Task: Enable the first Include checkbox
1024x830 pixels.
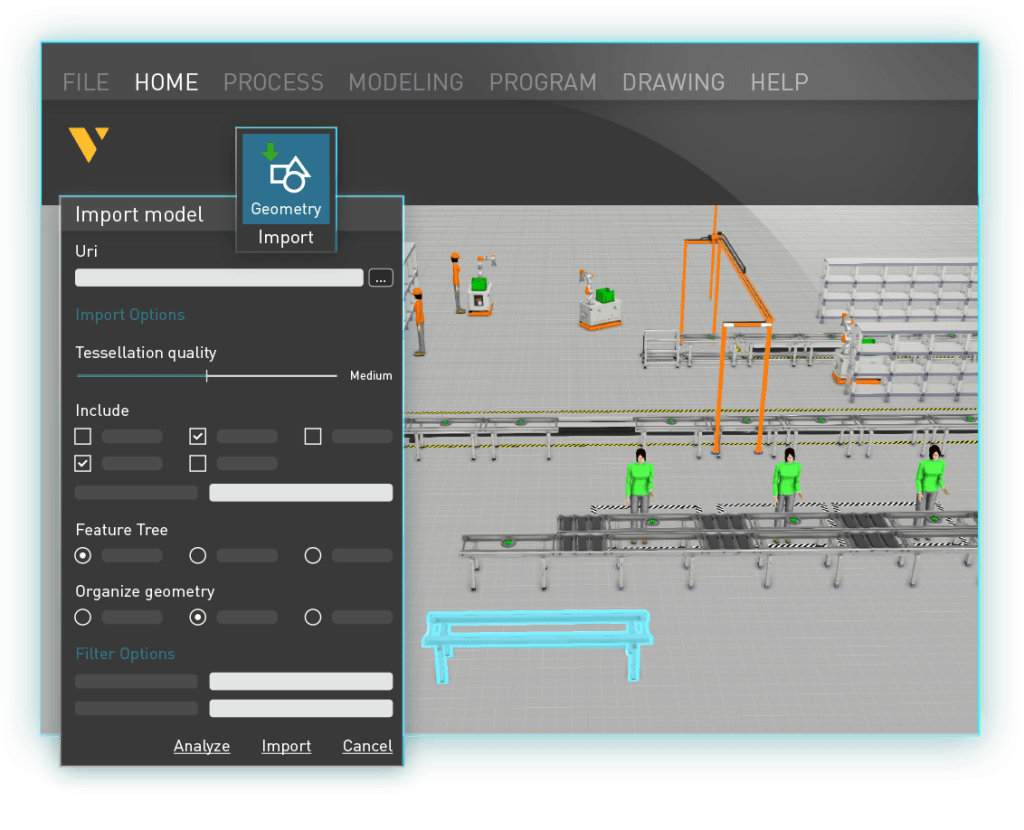Action: pyautogui.click(x=83, y=436)
